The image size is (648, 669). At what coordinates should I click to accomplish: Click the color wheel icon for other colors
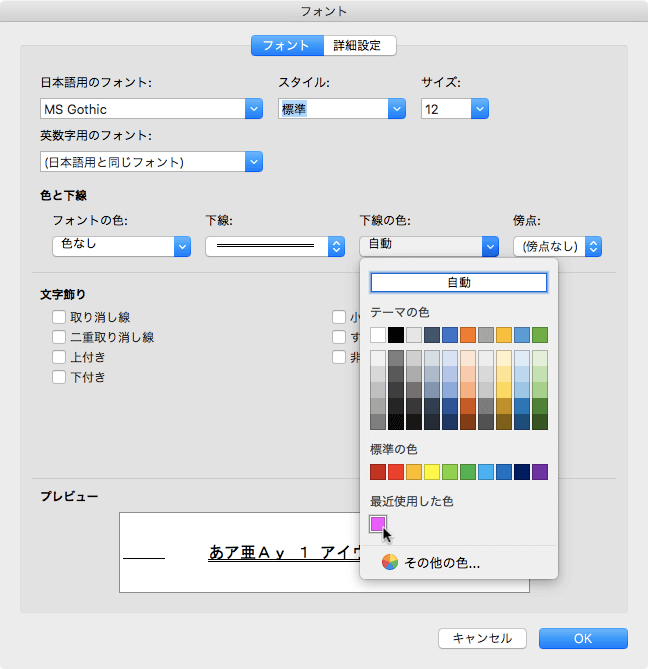(391, 563)
